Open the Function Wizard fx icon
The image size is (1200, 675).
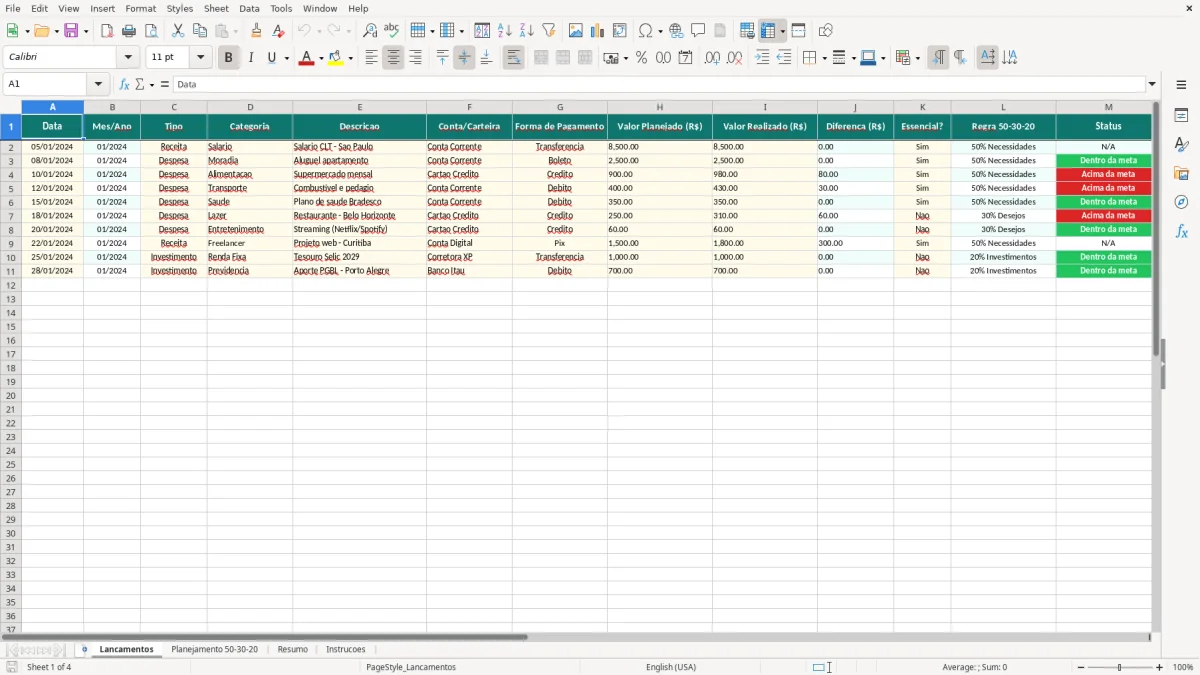[124, 84]
